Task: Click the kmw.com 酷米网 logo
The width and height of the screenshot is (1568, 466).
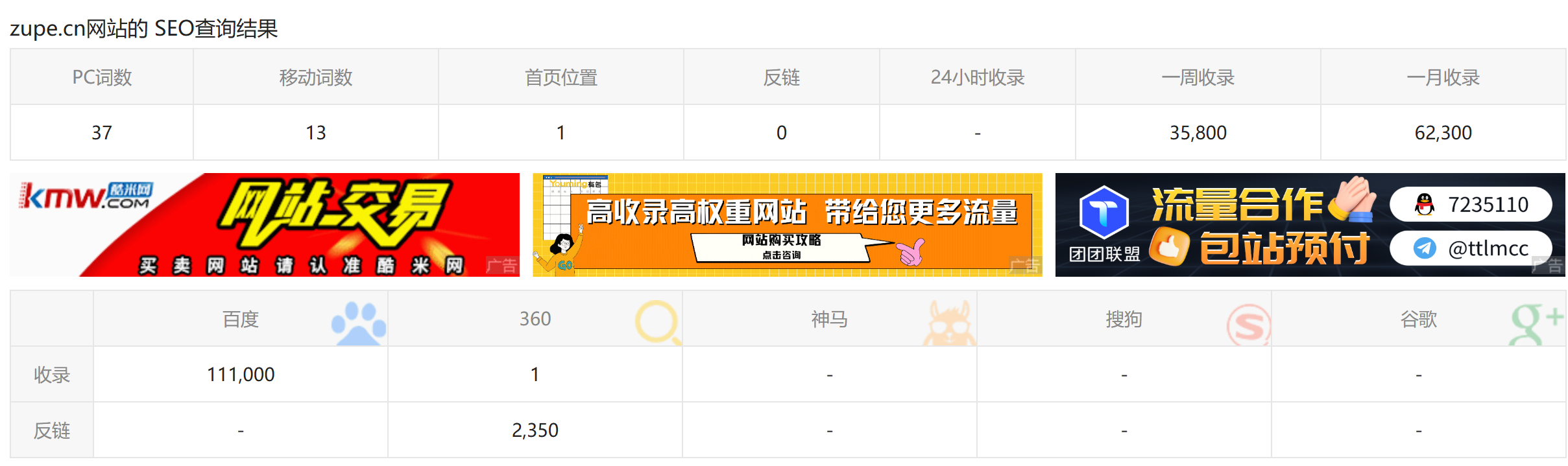Action: [86, 196]
